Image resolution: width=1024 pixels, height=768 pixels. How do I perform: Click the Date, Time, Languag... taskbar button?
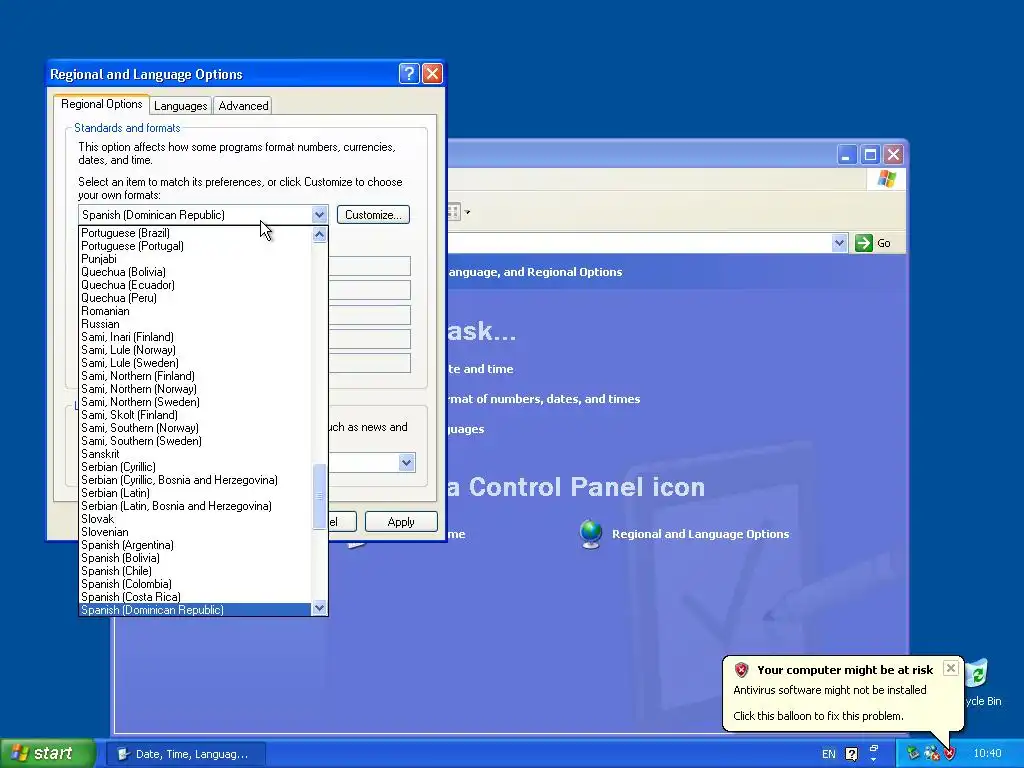click(186, 754)
